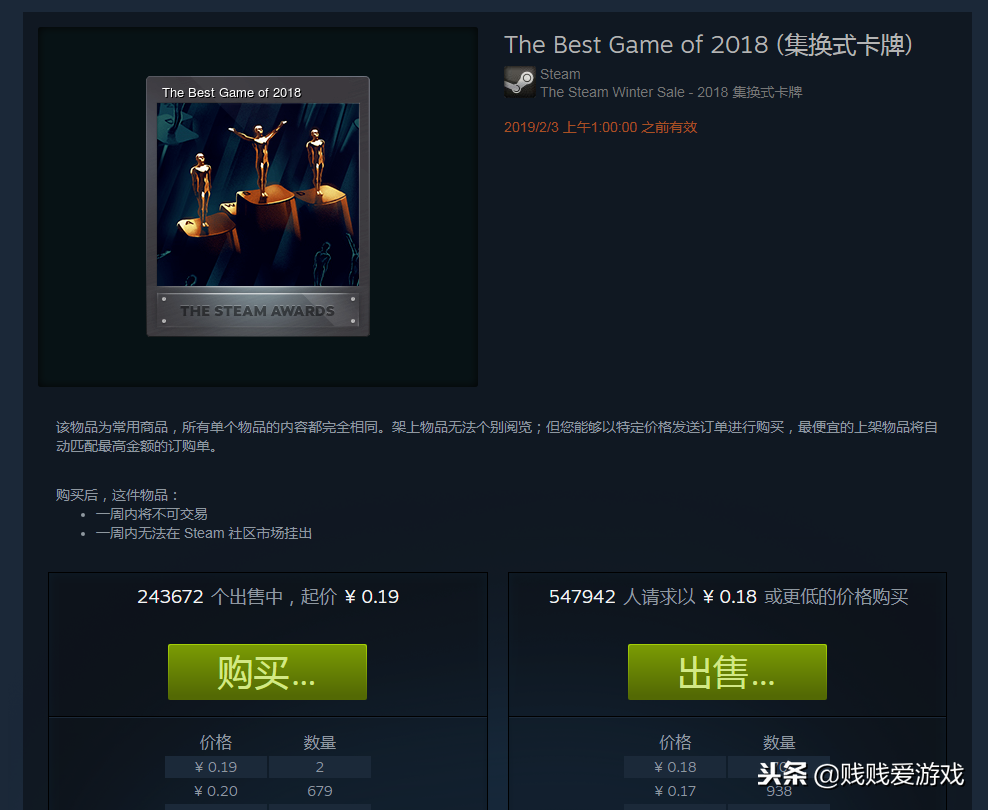Click the 547942 buy requests summary
Viewport: 988px width, 810px height.
pos(728,596)
